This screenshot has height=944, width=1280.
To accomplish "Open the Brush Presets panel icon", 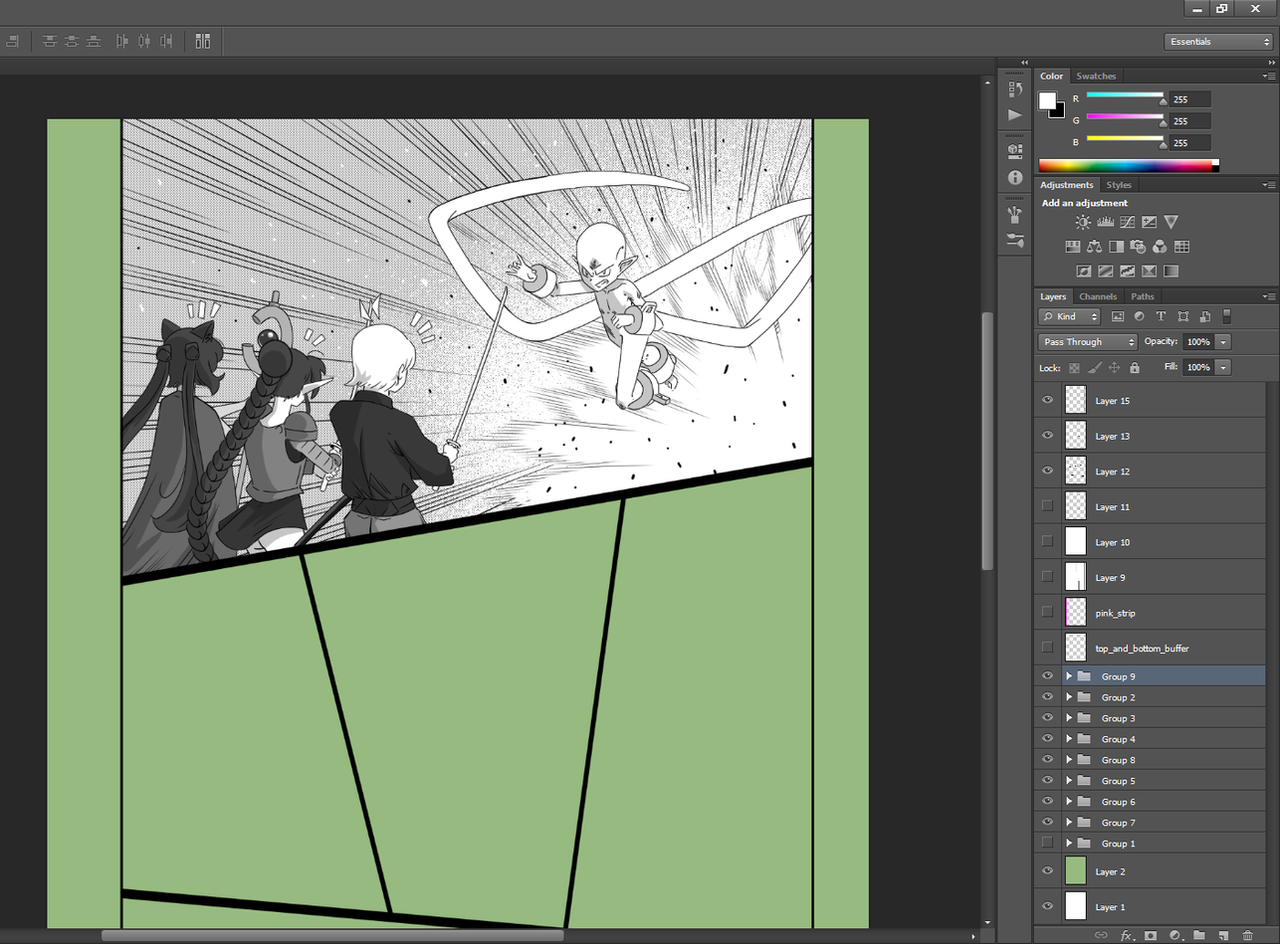I will (x=1015, y=214).
